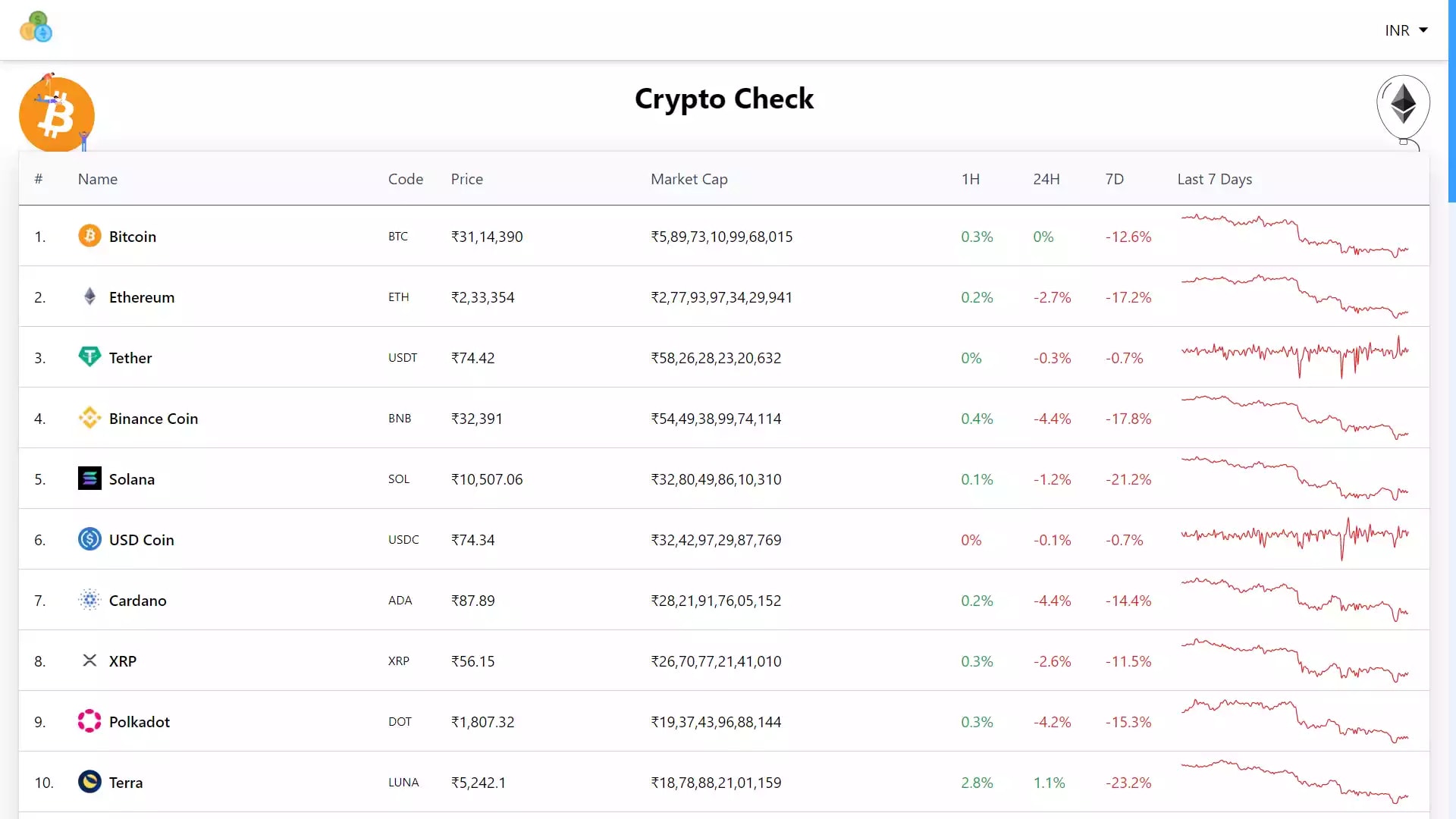Click the Polkadot logo in row 9
Screen dimensions: 1456x819
(89, 721)
